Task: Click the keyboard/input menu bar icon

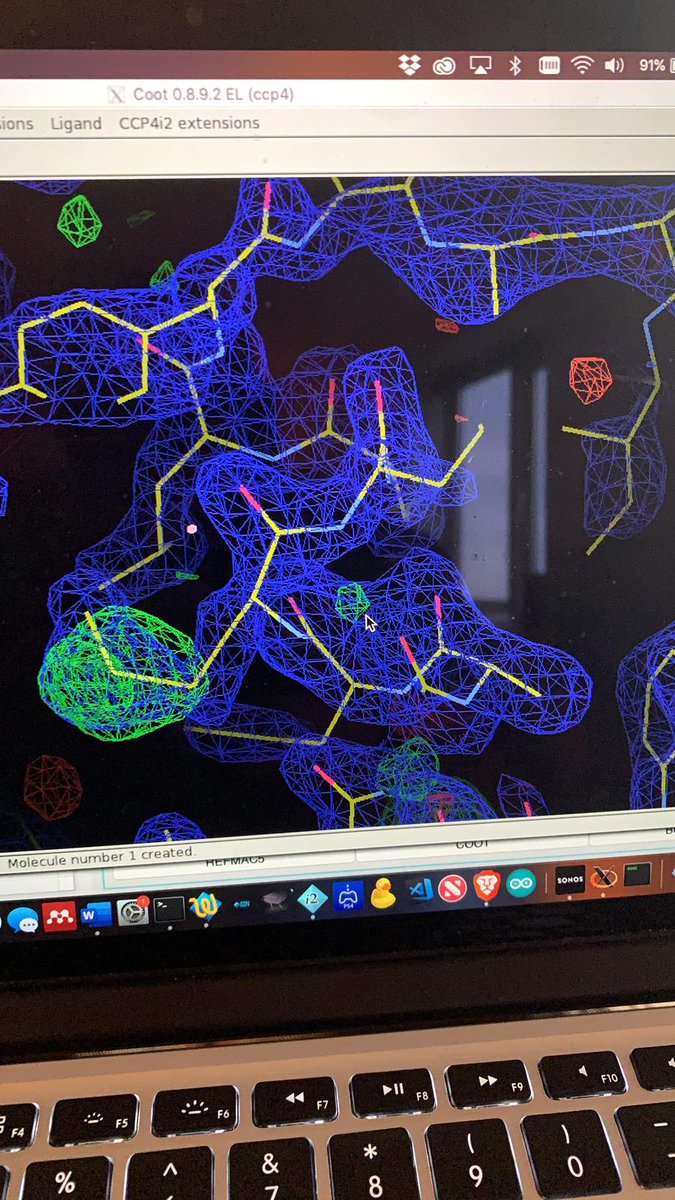Action: [549, 66]
